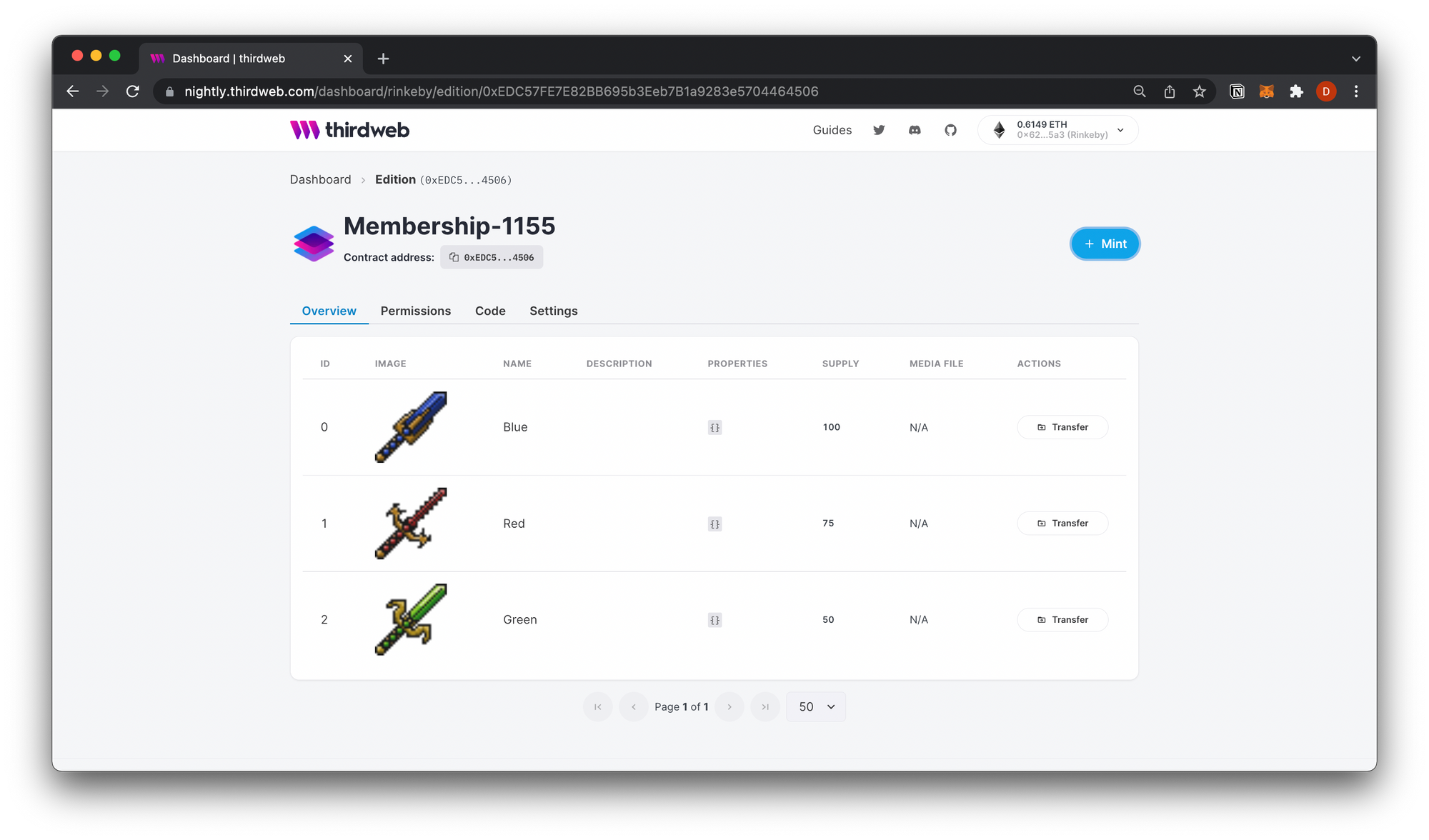Click the Ethereum wallet balance indicator
The width and height of the screenshot is (1429, 840).
[1057, 129]
